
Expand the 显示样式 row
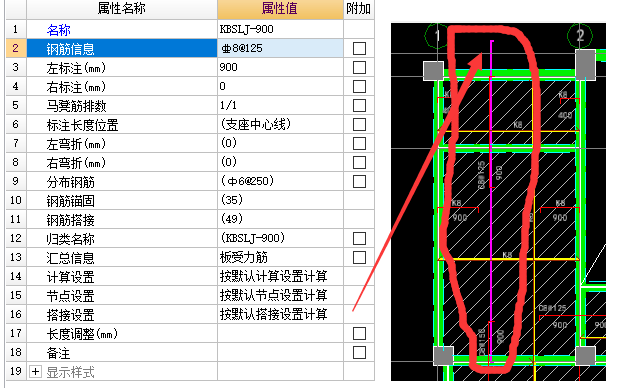35,371
